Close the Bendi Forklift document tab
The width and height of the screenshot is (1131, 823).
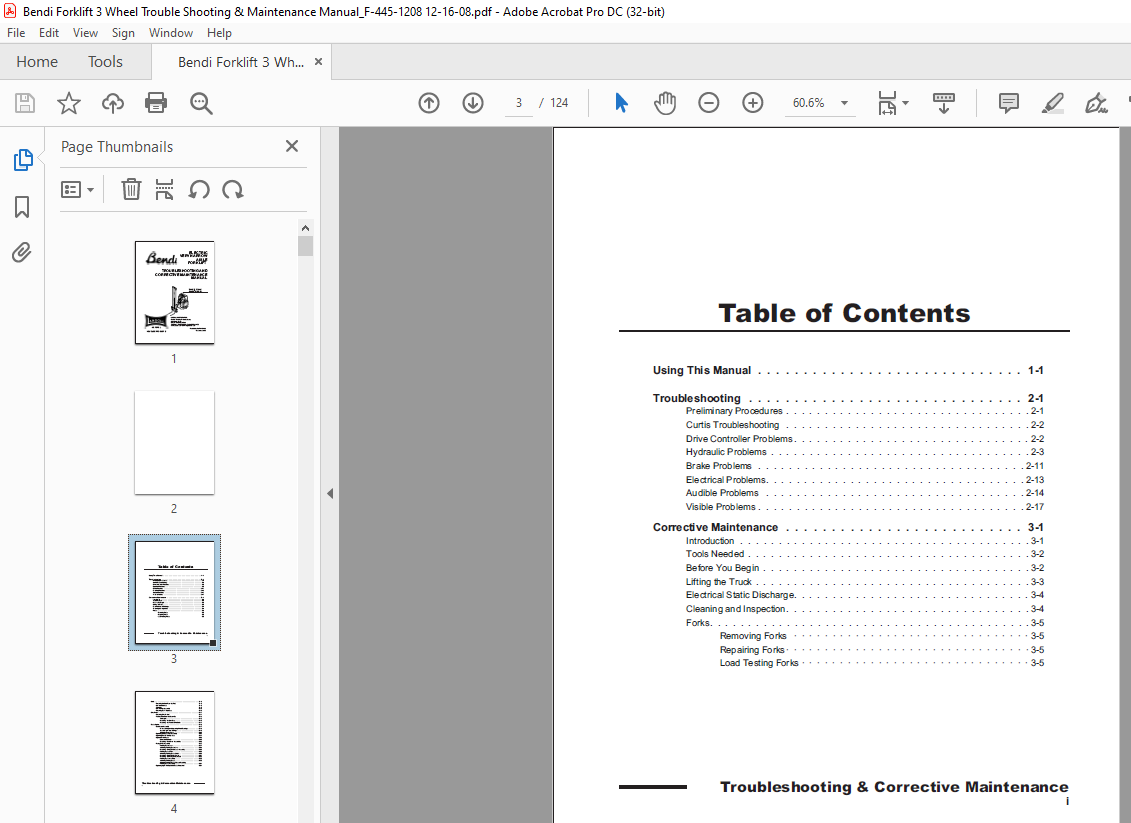pos(318,62)
